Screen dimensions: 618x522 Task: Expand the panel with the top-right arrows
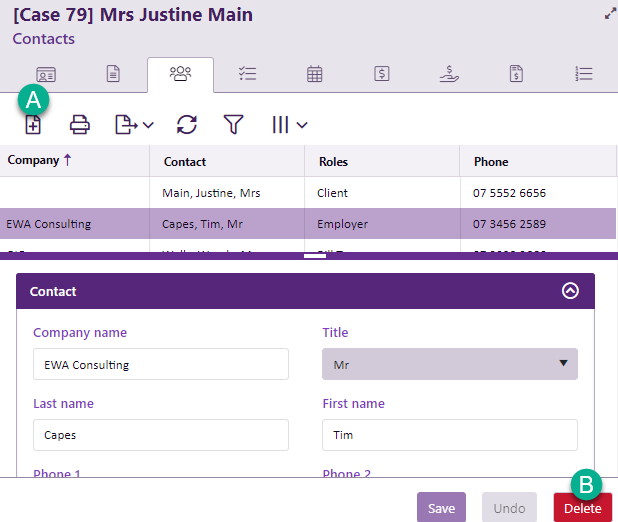pos(610,14)
